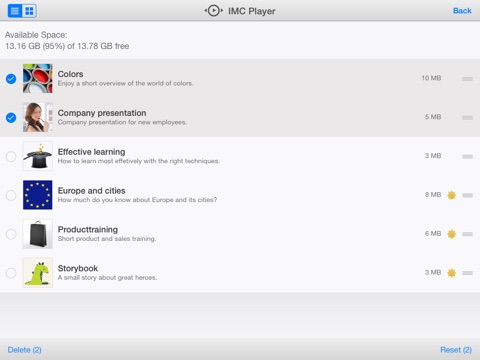Open the Colors paint cans thumbnail

[x=38, y=78]
